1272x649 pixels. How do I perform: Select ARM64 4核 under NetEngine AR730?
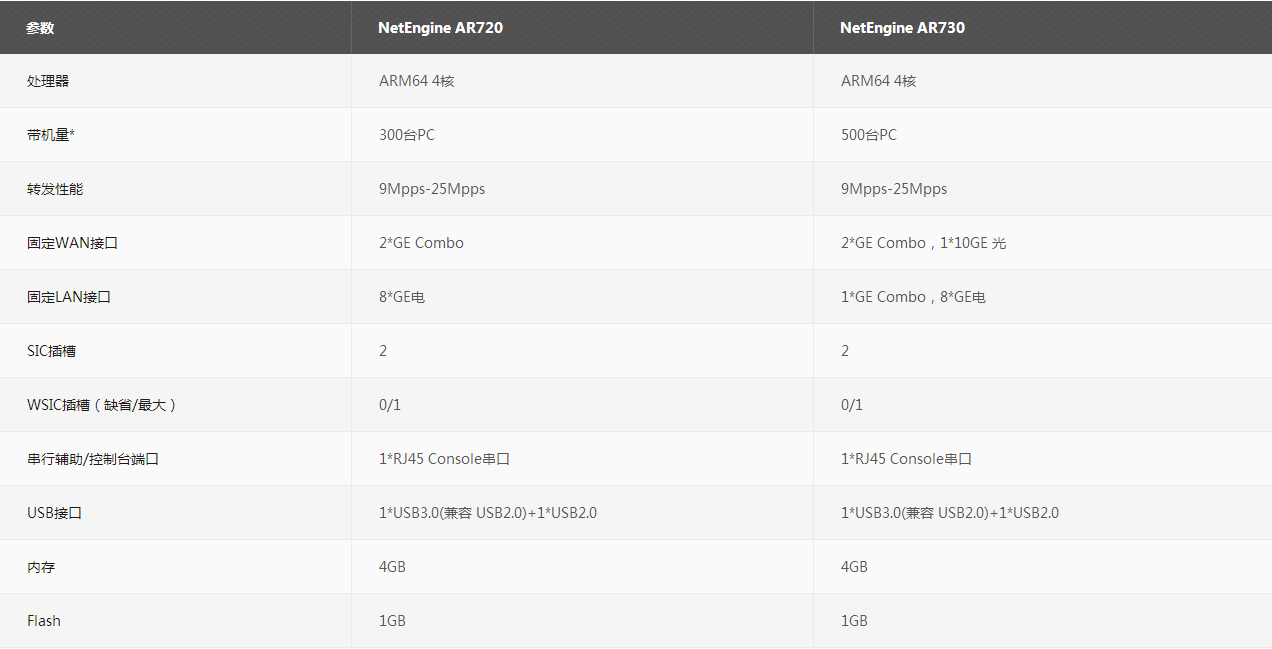pos(878,81)
